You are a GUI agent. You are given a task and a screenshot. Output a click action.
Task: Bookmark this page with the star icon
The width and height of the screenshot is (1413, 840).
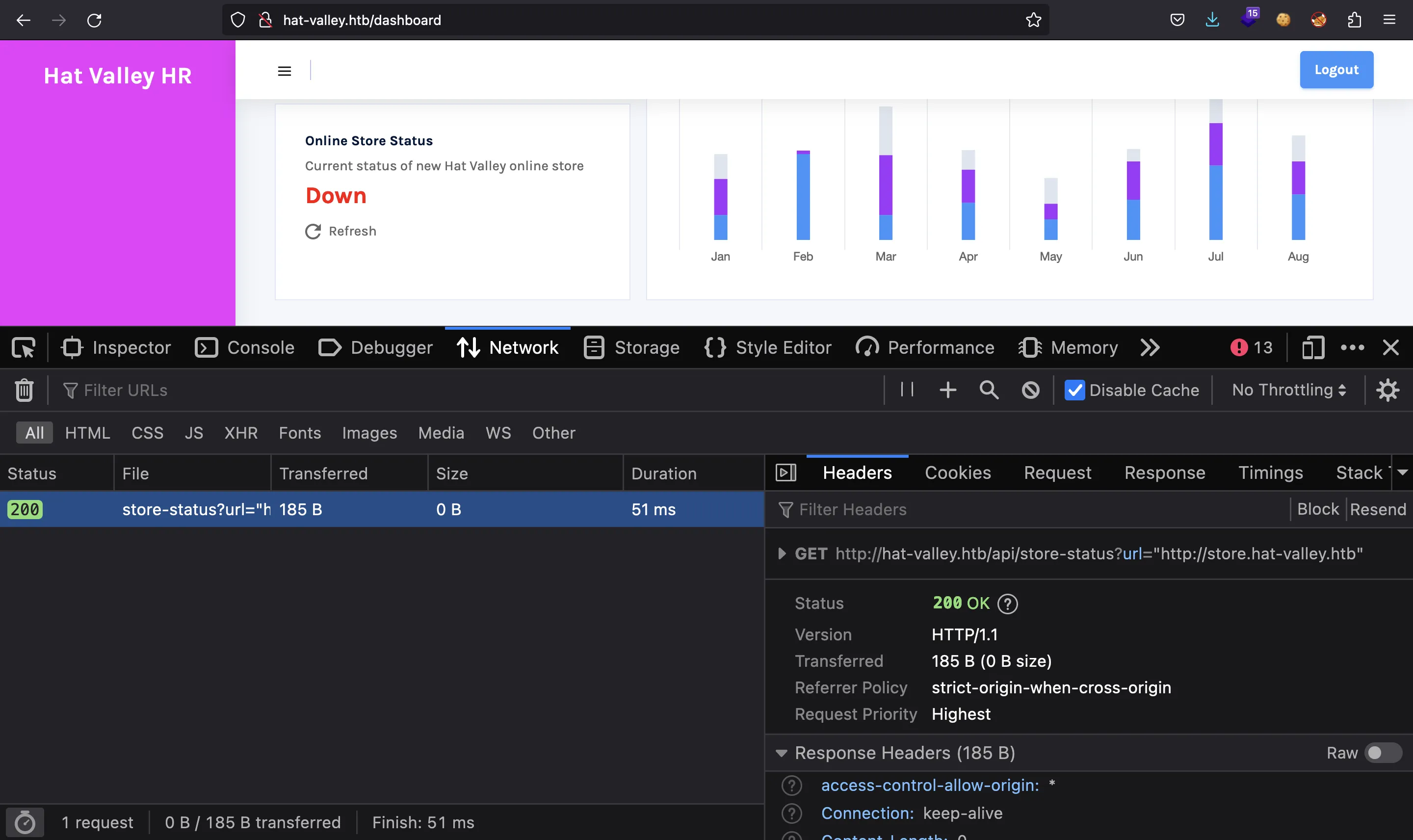click(x=1033, y=21)
